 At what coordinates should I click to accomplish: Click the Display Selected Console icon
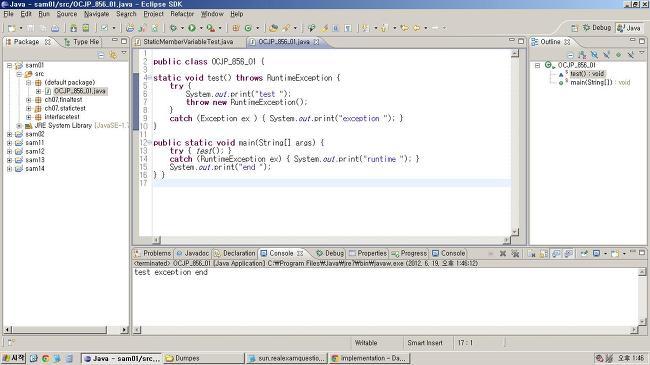click(596, 253)
